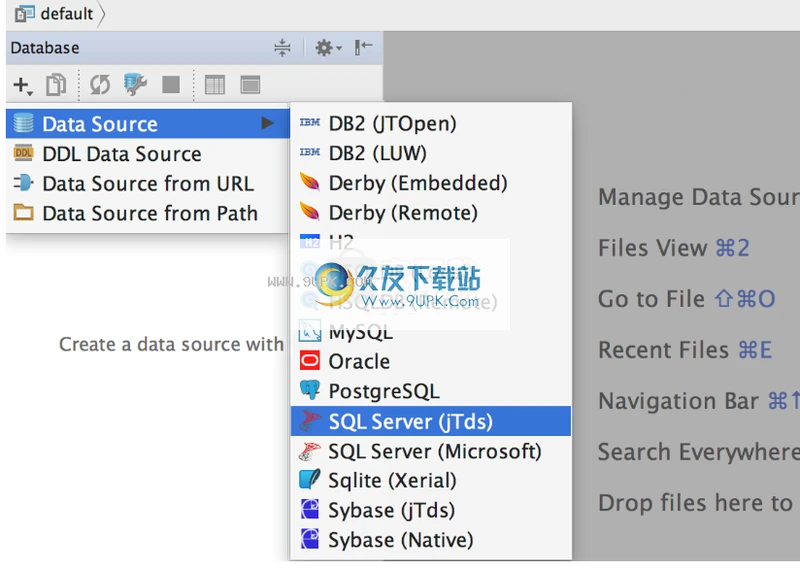Screen dimensions: 800x569
Task: Select Derby (Embedded) option
Action: point(431,183)
